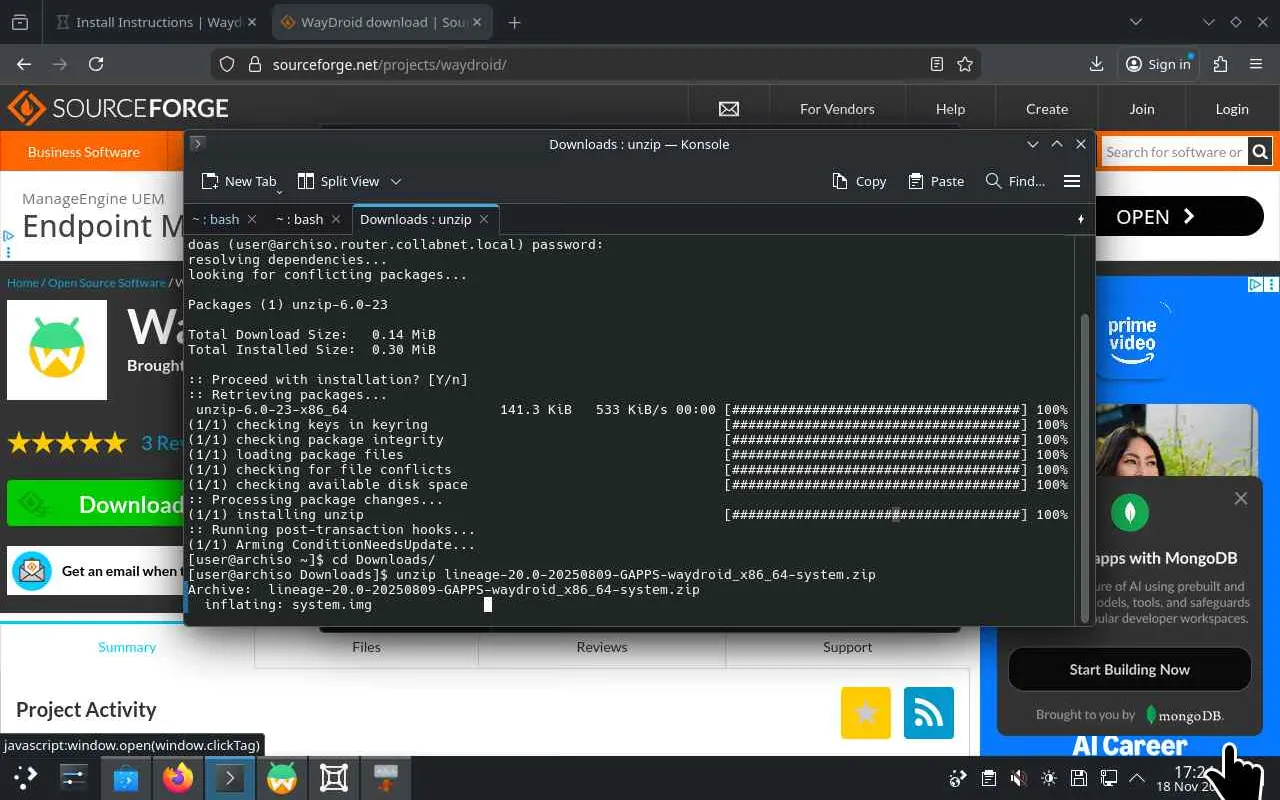Open Waydroid app from the taskbar

(x=282, y=777)
